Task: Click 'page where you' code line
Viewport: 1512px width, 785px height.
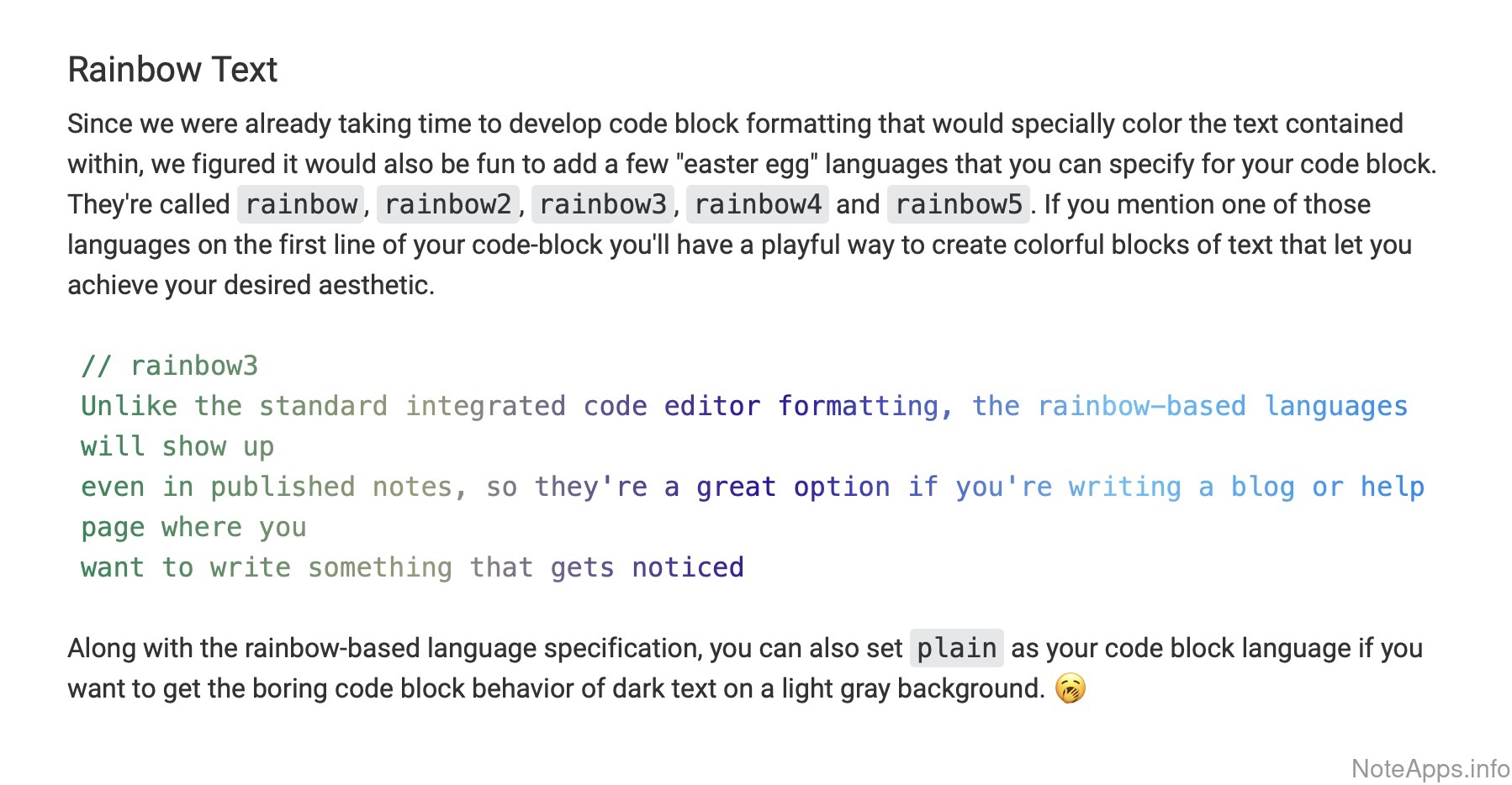Action: [x=193, y=527]
